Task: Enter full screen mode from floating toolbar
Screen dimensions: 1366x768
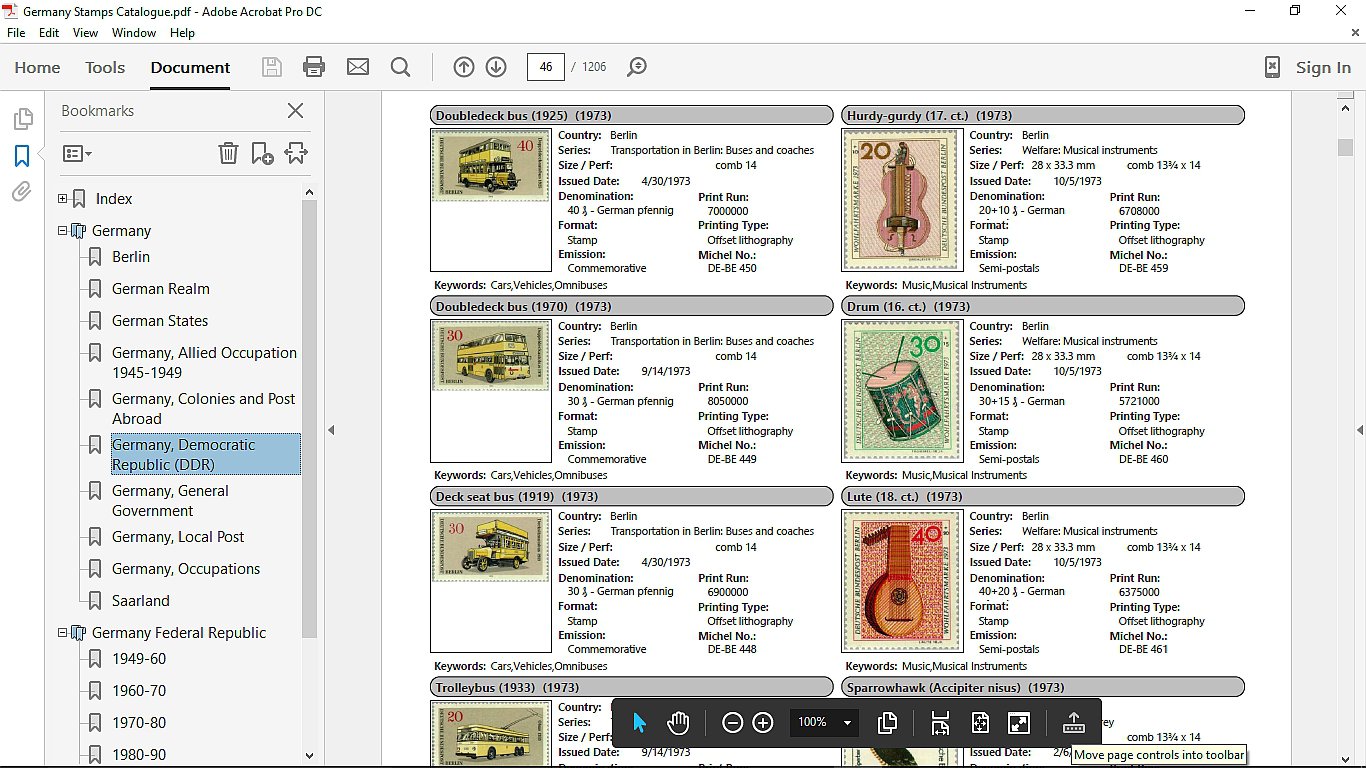Action: coord(1019,723)
